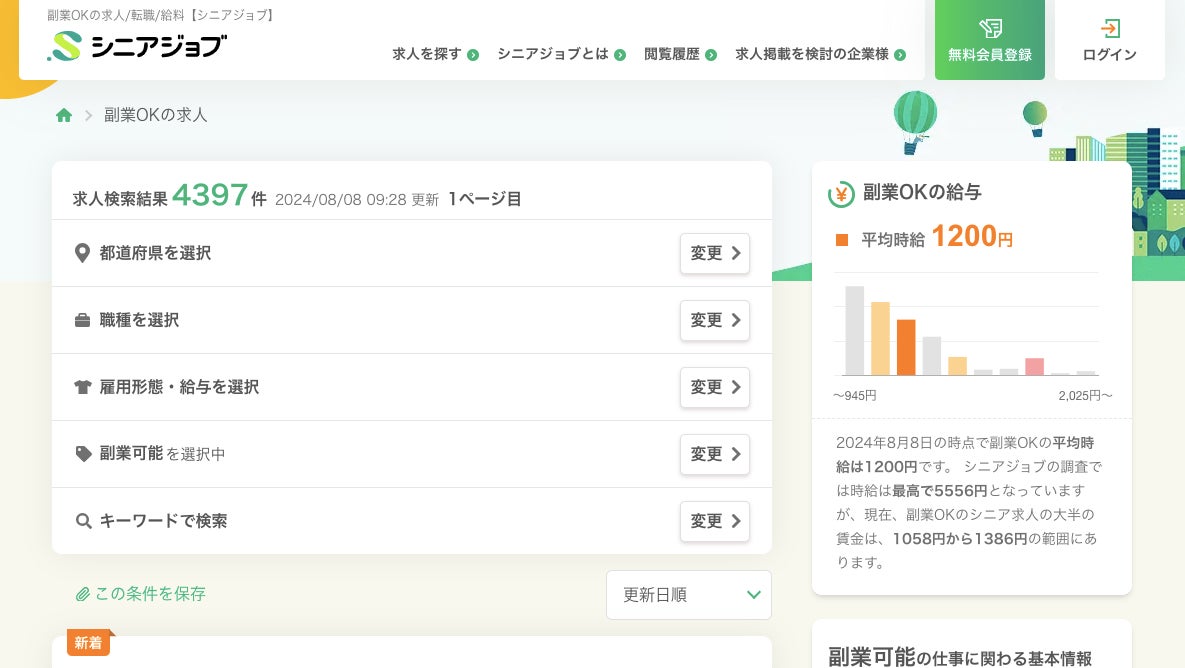Image resolution: width=1185 pixels, height=668 pixels.
Task: Click the magnifier icon for keyword search
Action: coord(83,521)
